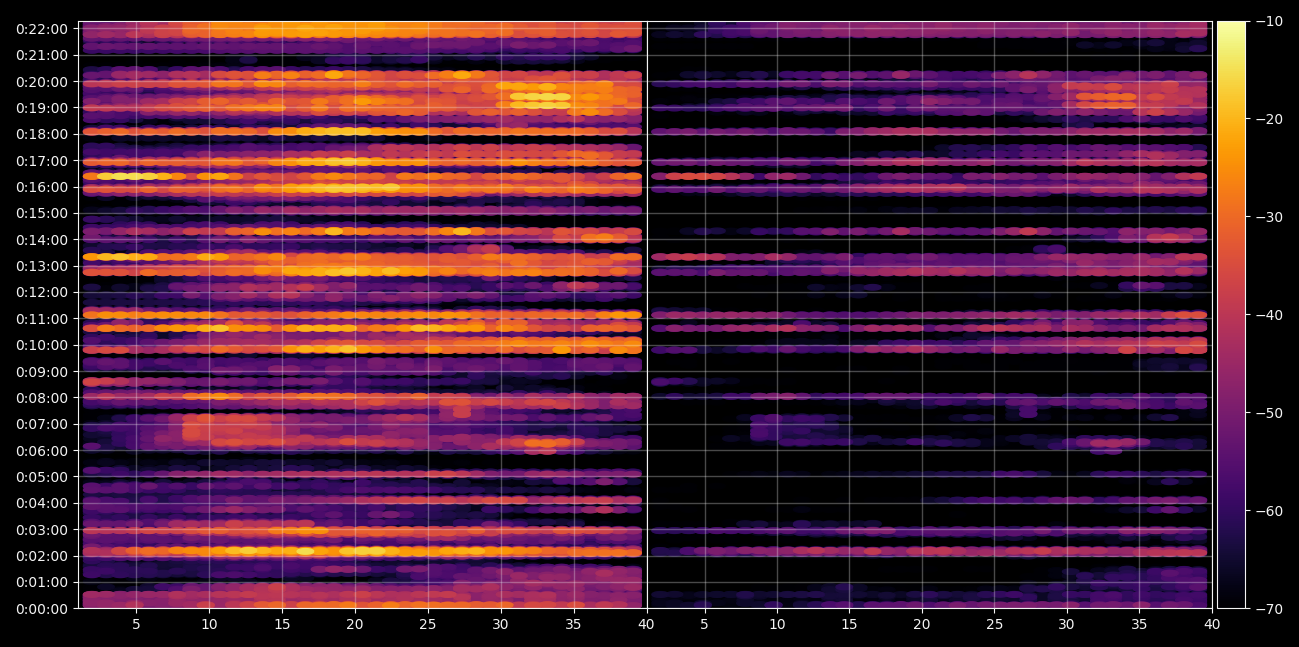Select the -60 colorbar tick label
This screenshot has height=647, width=1299.
(x=1269, y=511)
